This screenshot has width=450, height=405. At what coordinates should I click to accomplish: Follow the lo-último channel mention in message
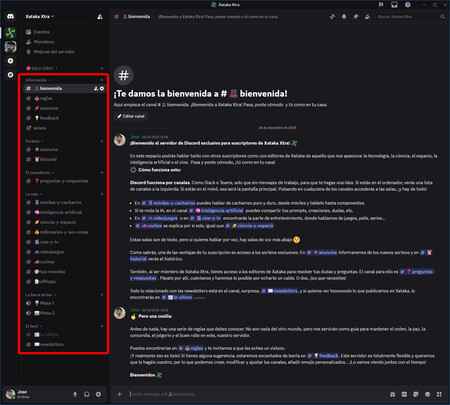pos(177,297)
